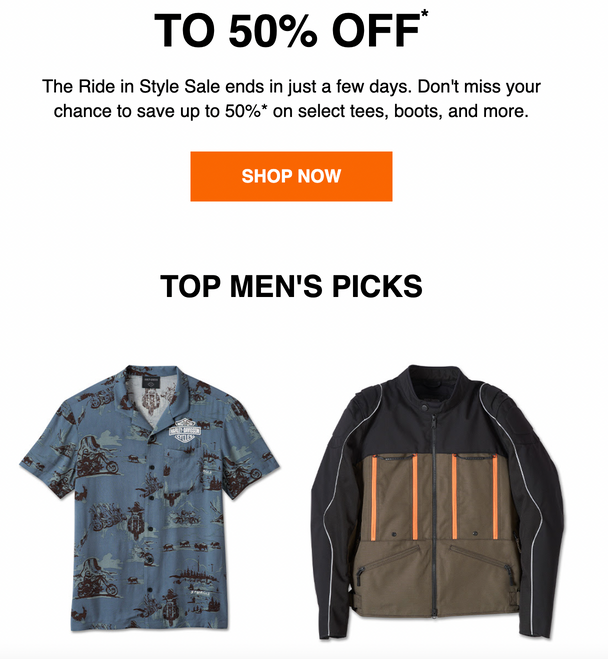Click the jacket's center front zipper
Image resolution: width=608 pixels, height=659 pixels.
click(434, 517)
